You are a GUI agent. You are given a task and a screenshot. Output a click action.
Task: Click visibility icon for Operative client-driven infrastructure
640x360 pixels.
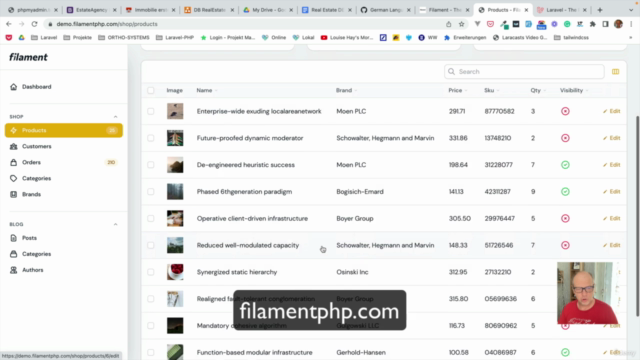coord(565,218)
